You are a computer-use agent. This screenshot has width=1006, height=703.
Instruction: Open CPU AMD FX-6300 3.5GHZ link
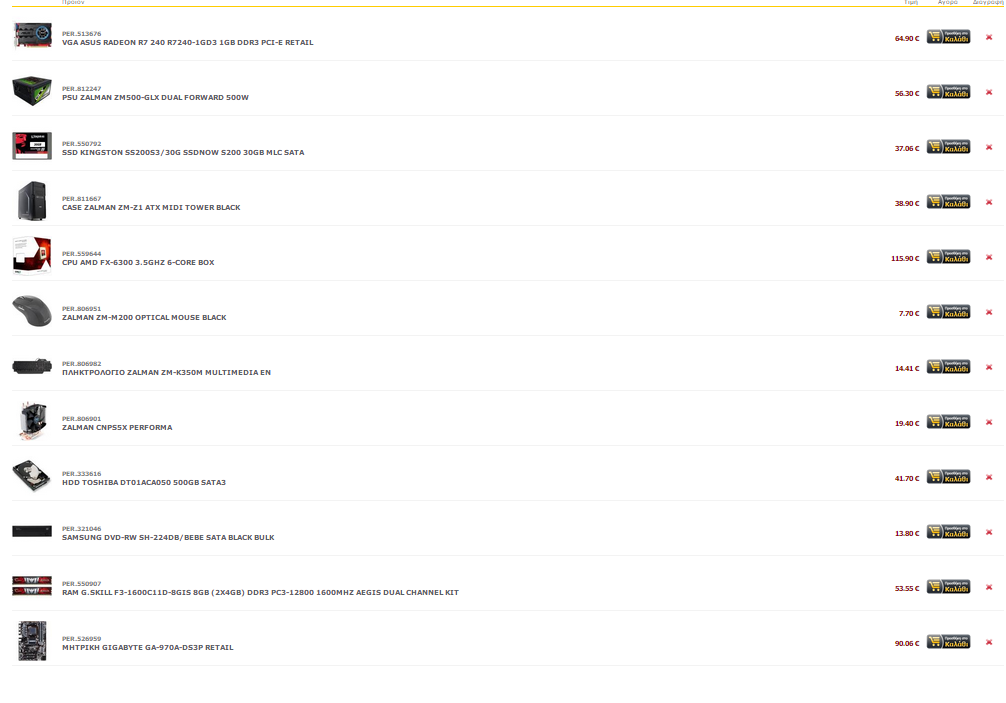coord(138,262)
